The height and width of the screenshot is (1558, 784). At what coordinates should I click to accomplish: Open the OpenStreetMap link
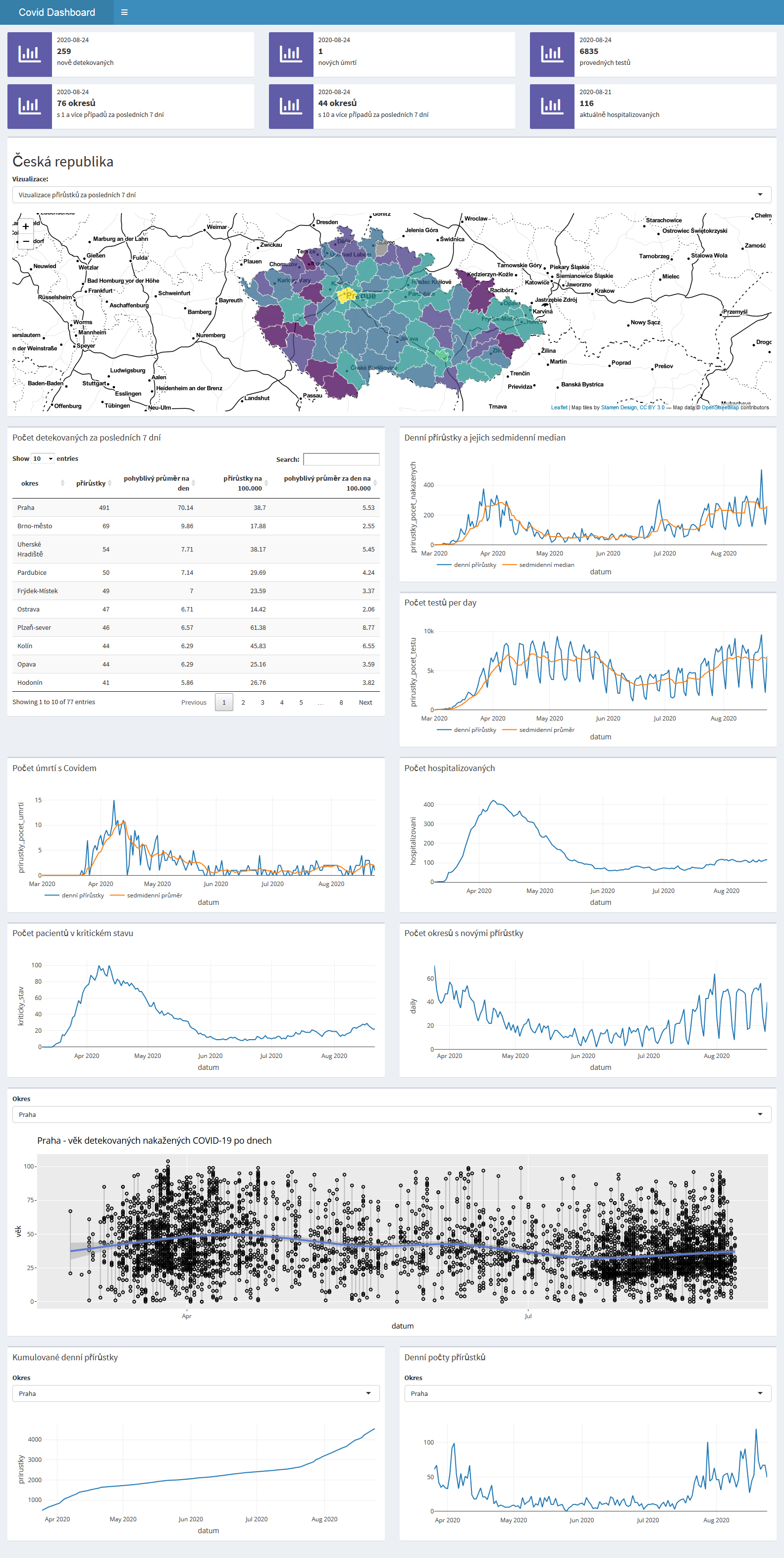(720, 408)
